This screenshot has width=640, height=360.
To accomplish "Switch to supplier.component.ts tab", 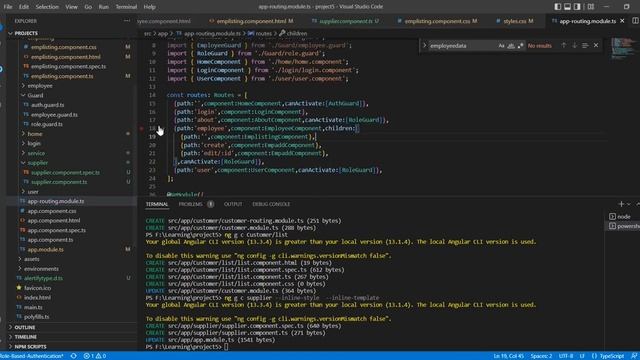I will click(x=347, y=21).
